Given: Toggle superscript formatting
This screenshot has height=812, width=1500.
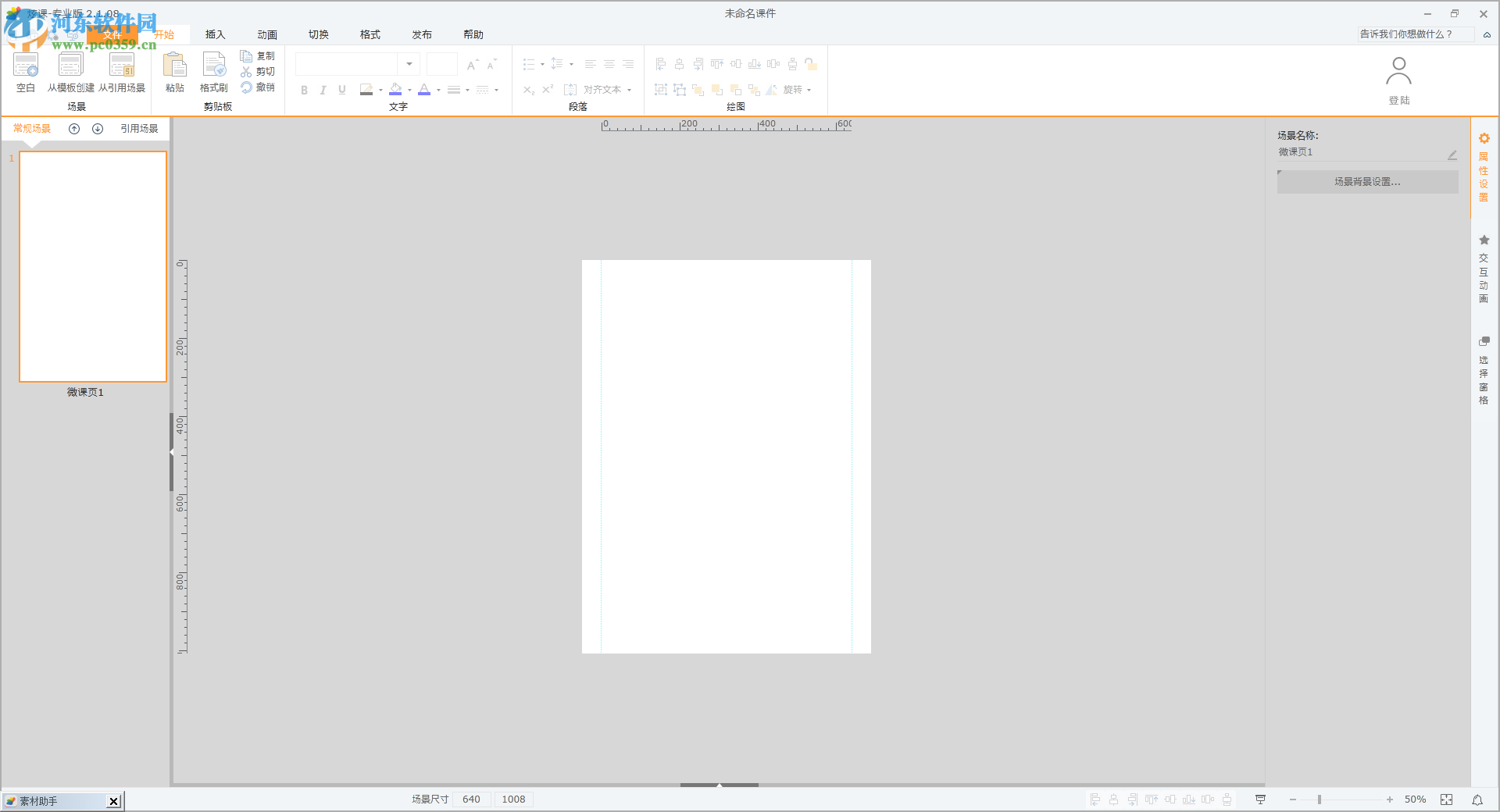Looking at the screenshot, I should [x=548, y=90].
